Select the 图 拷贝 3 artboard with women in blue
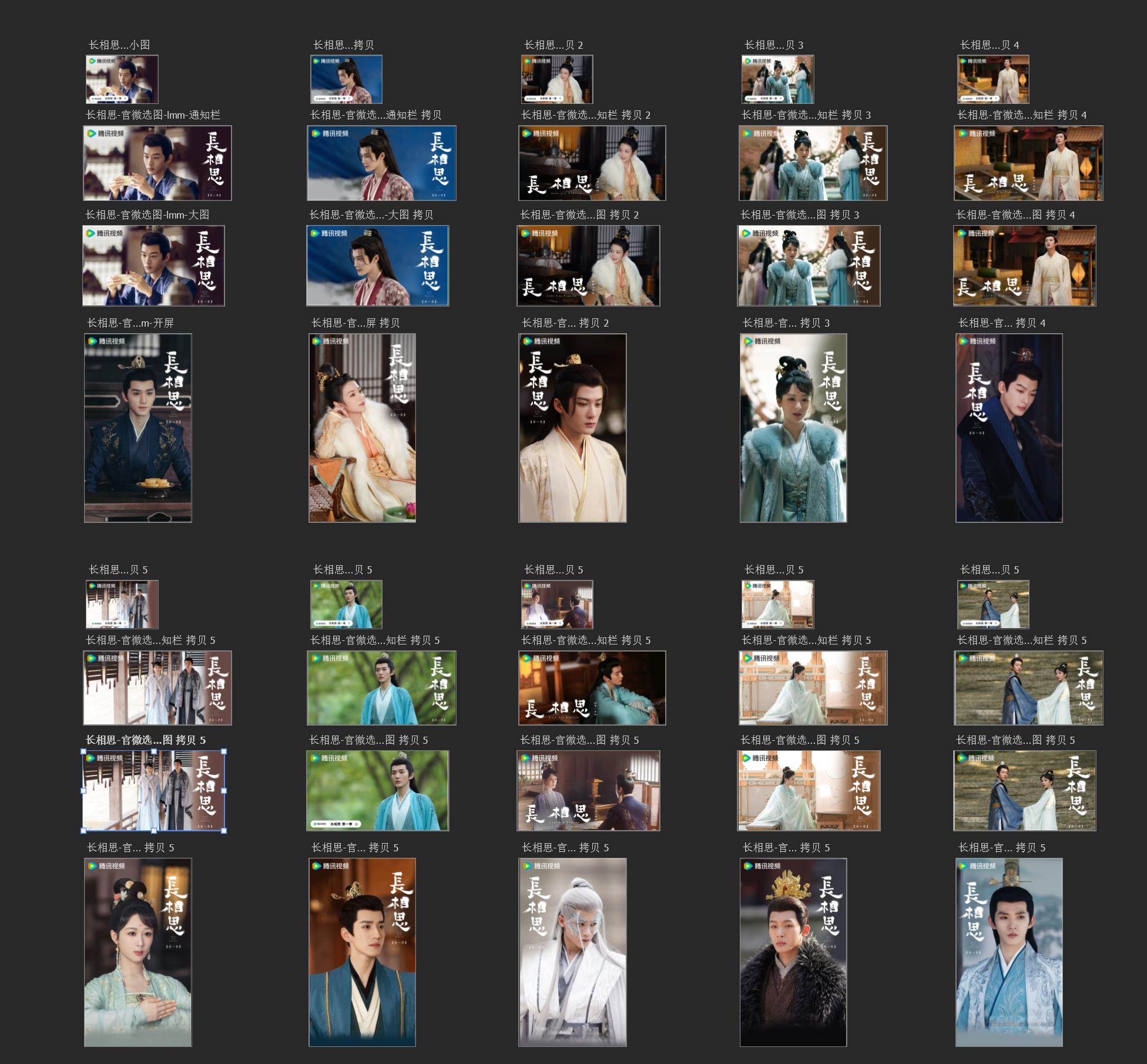1147x1064 pixels. pyautogui.click(x=809, y=266)
